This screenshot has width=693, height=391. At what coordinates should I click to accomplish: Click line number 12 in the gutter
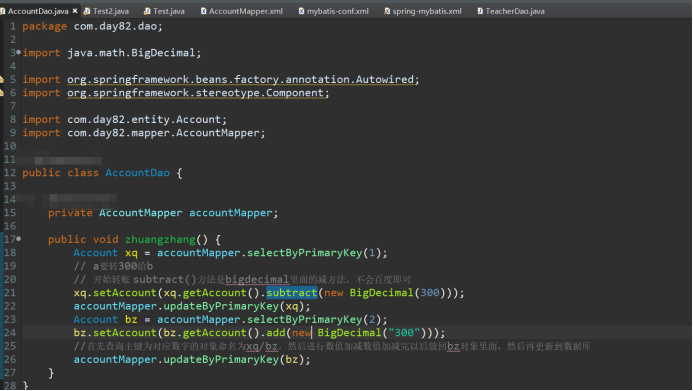(x=10, y=173)
